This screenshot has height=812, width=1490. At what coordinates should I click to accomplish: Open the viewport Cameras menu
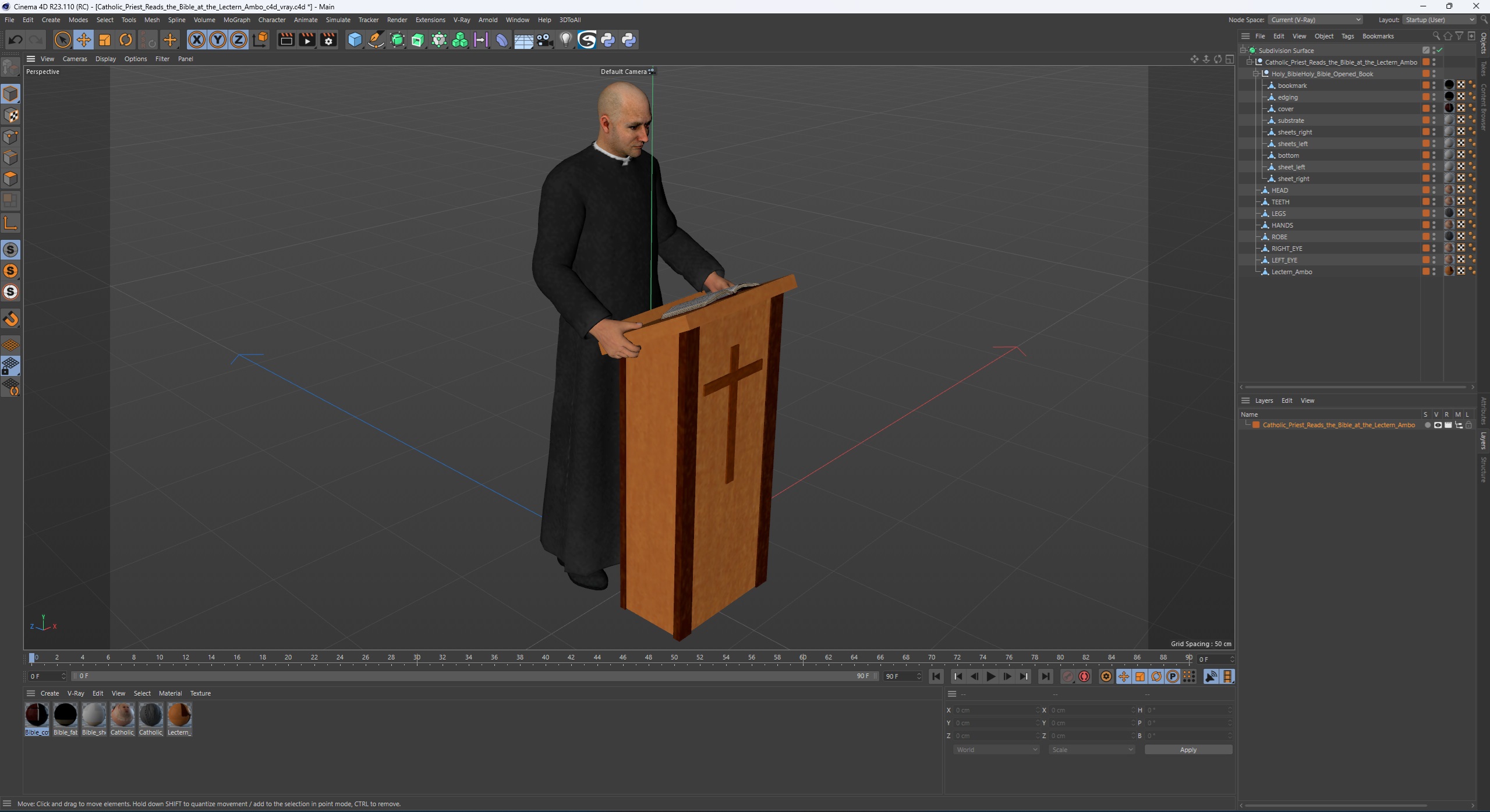[75, 59]
